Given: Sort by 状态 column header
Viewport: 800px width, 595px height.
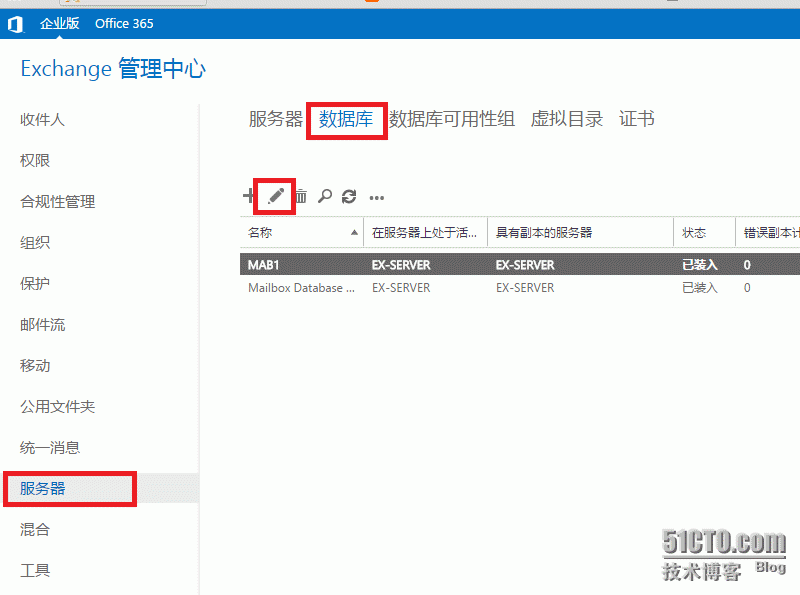Looking at the screenshot, I should pyautogui.click(x=705, y=233).
